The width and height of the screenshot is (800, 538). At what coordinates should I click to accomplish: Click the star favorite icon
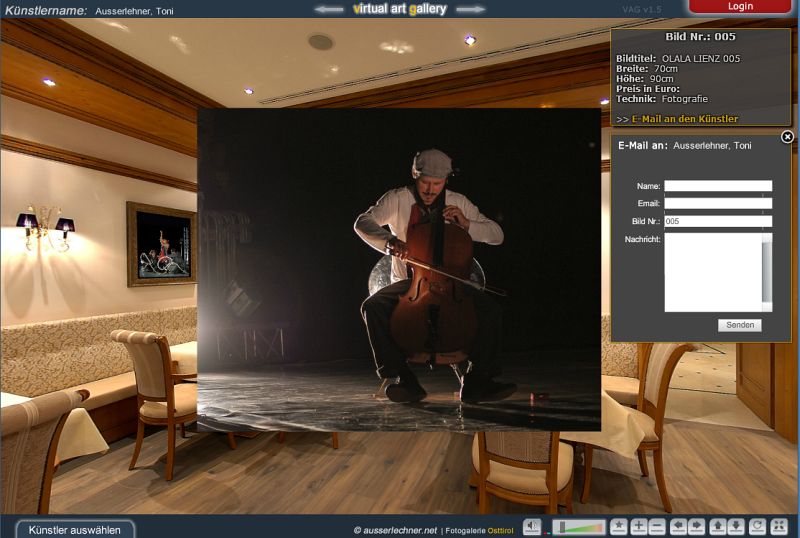pyautogui.click(x=619, y=527)
